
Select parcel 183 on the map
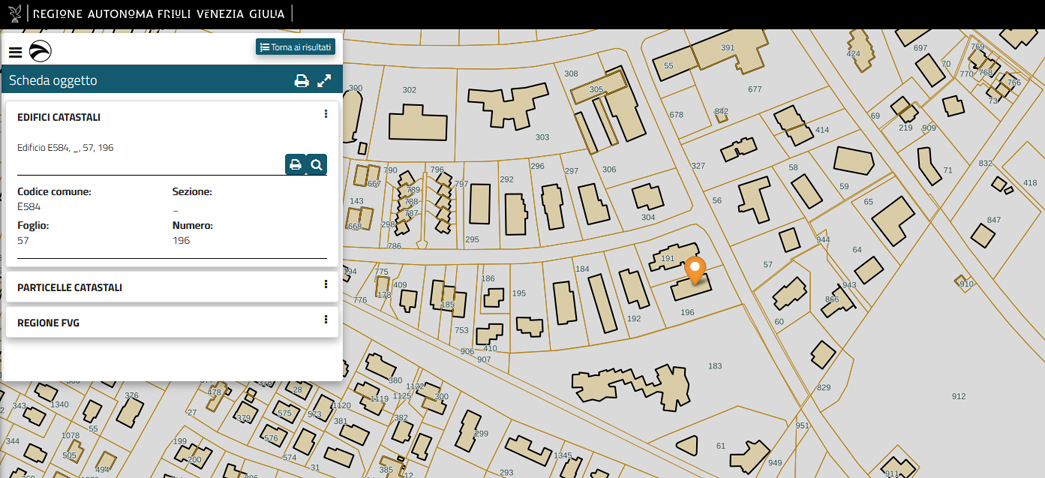(714, 366)
